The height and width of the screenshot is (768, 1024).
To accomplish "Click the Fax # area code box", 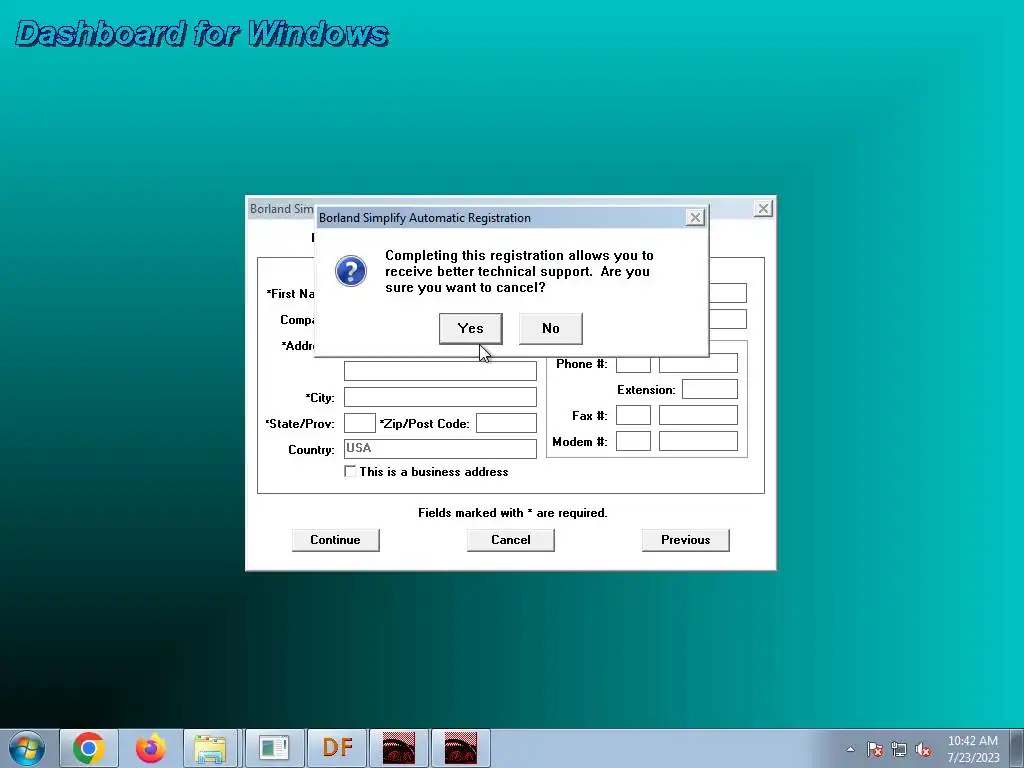I will (633, 415).
